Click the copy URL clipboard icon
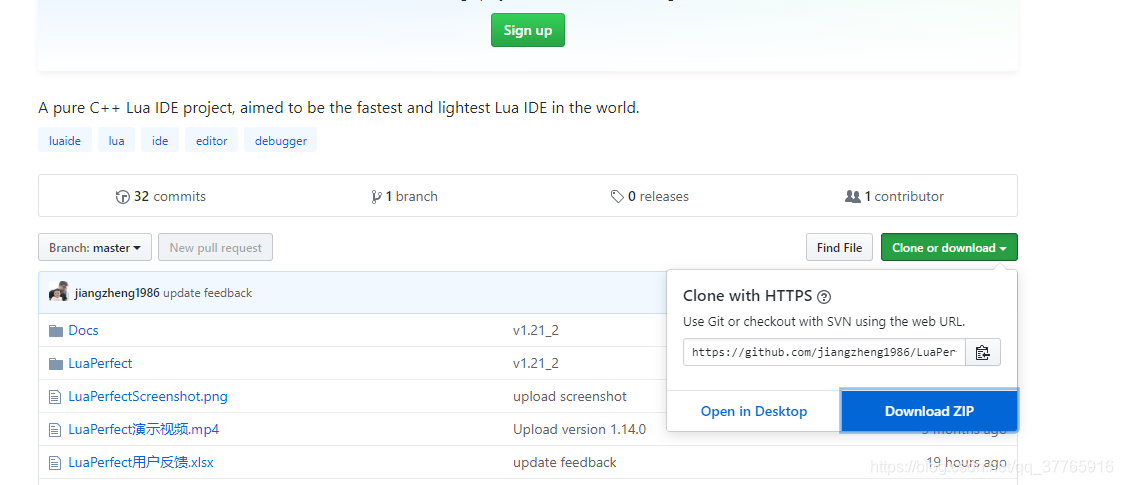This screenshot has width=1123, height=485. click(x=982, y=352)
